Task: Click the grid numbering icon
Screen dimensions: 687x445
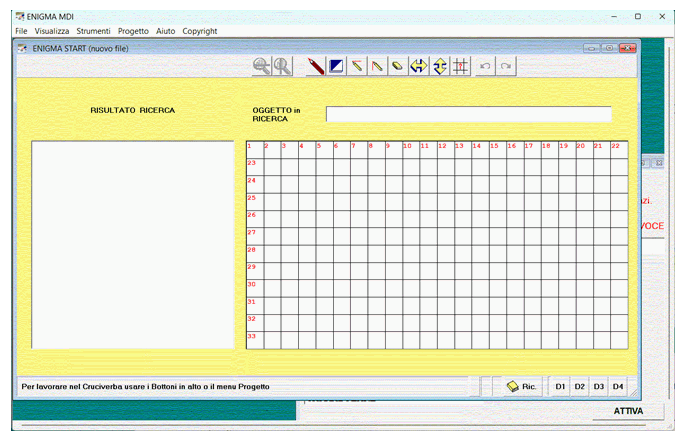Action: (460, 66)
